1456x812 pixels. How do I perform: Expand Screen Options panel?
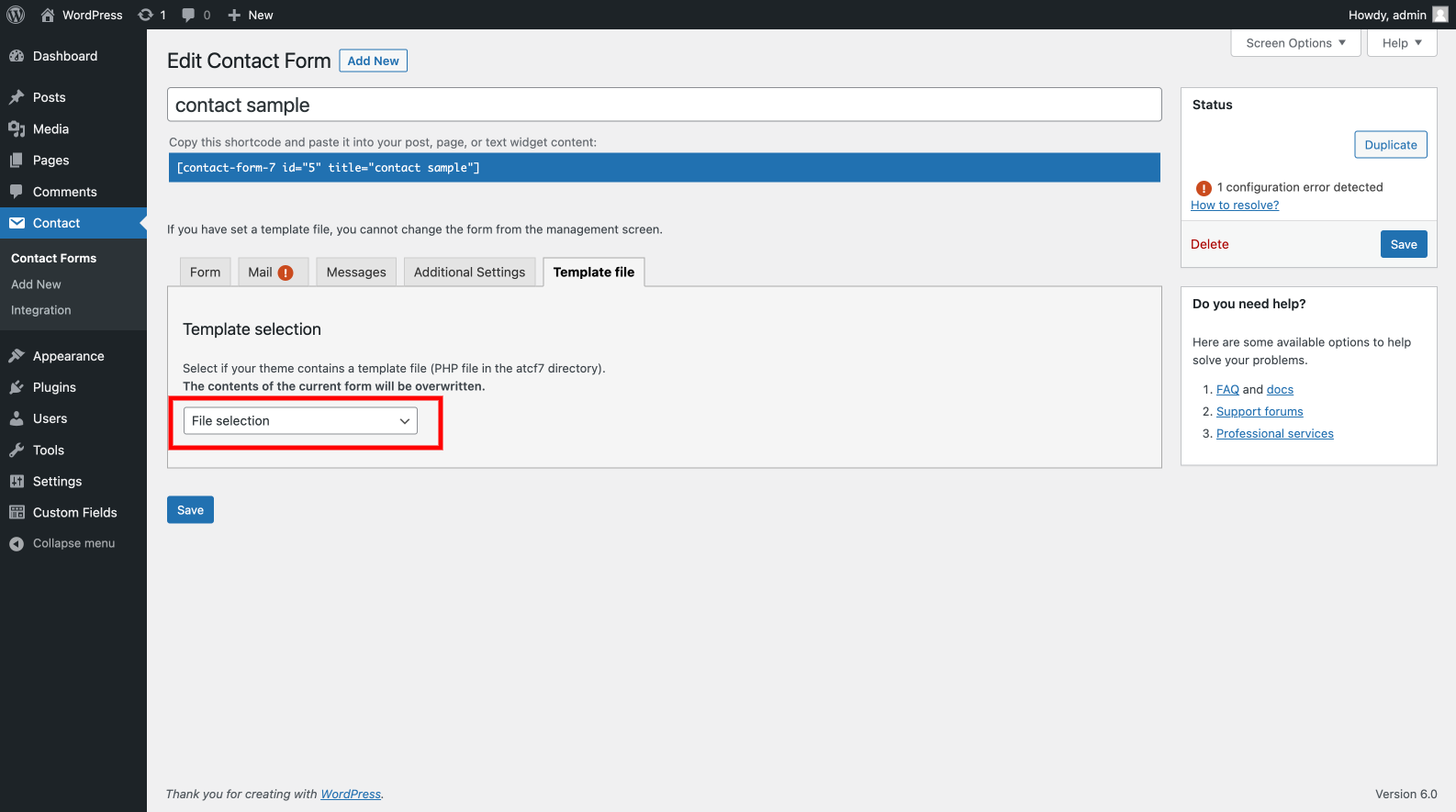1295,43
